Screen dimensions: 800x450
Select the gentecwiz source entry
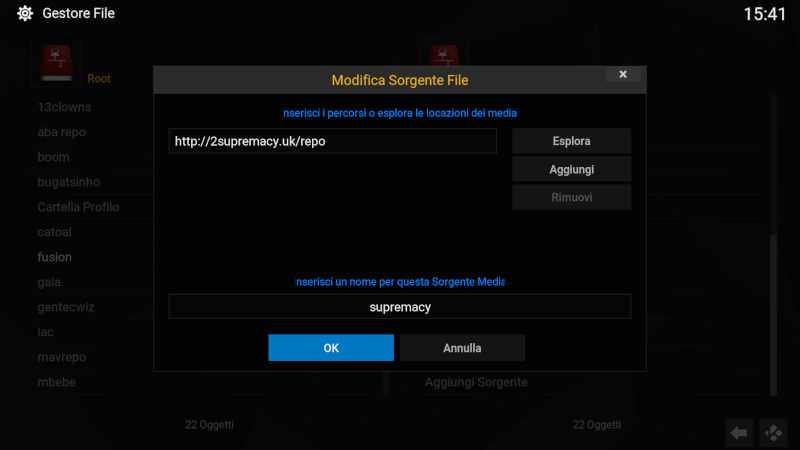(66, 307)
